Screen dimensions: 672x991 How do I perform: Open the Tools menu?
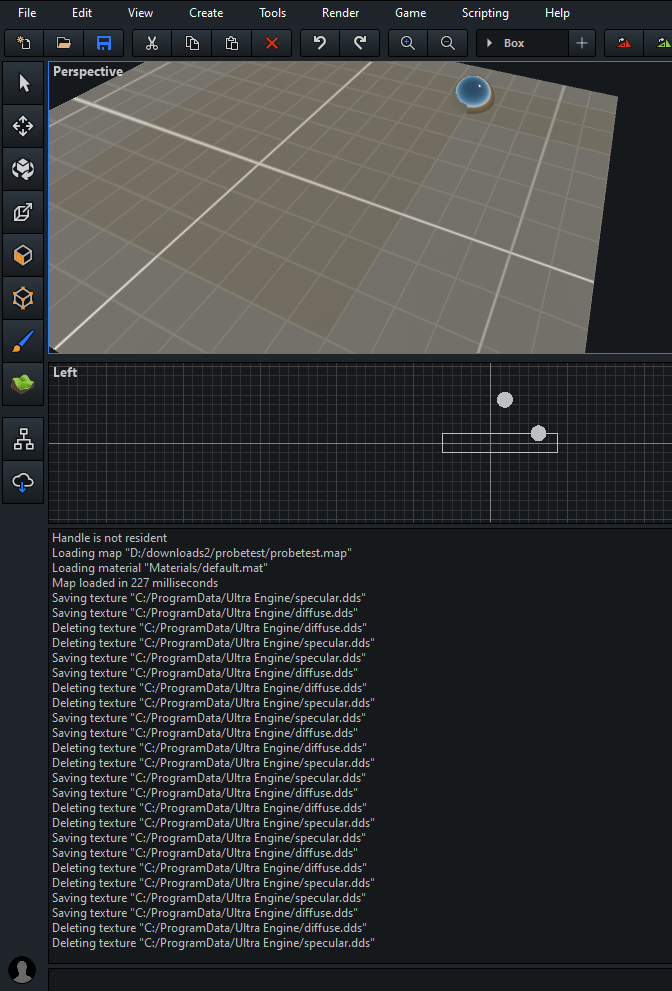pos(272,13)
